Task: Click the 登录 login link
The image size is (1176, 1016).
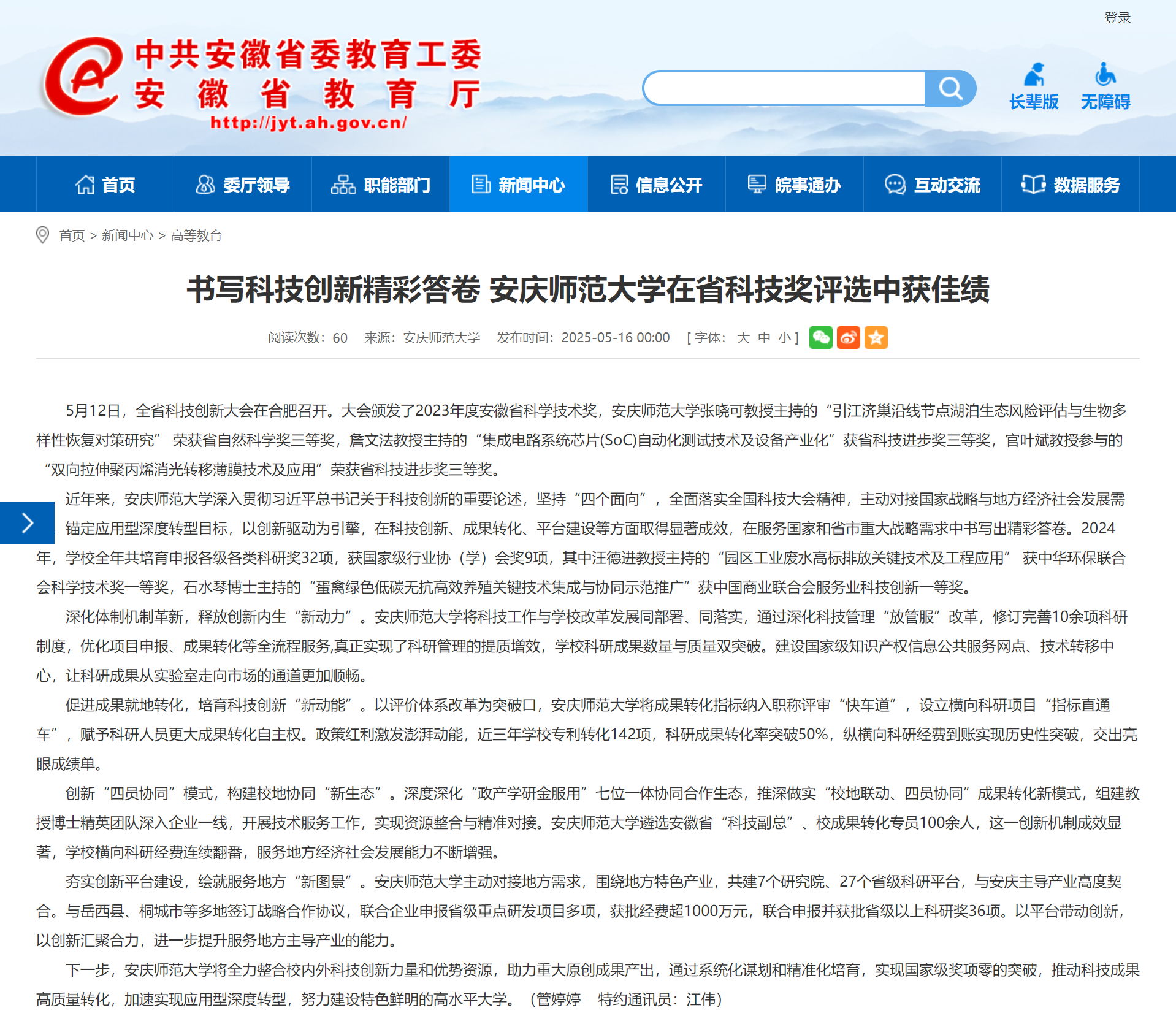Action: (x=1117, y=18)
